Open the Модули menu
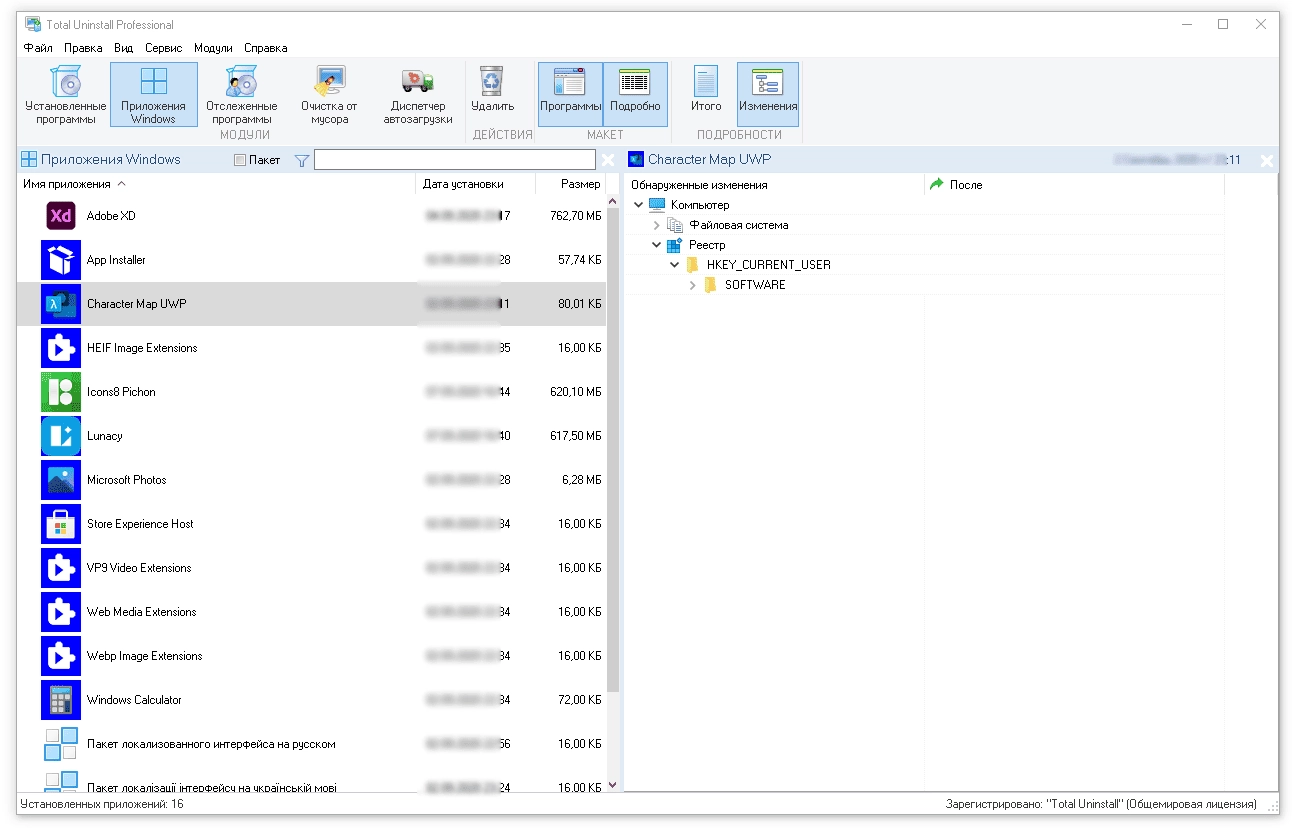 pyautogui.click(x=213, y=48)
